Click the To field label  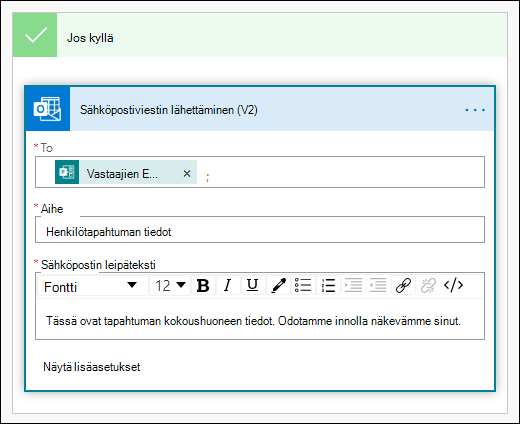47,148
